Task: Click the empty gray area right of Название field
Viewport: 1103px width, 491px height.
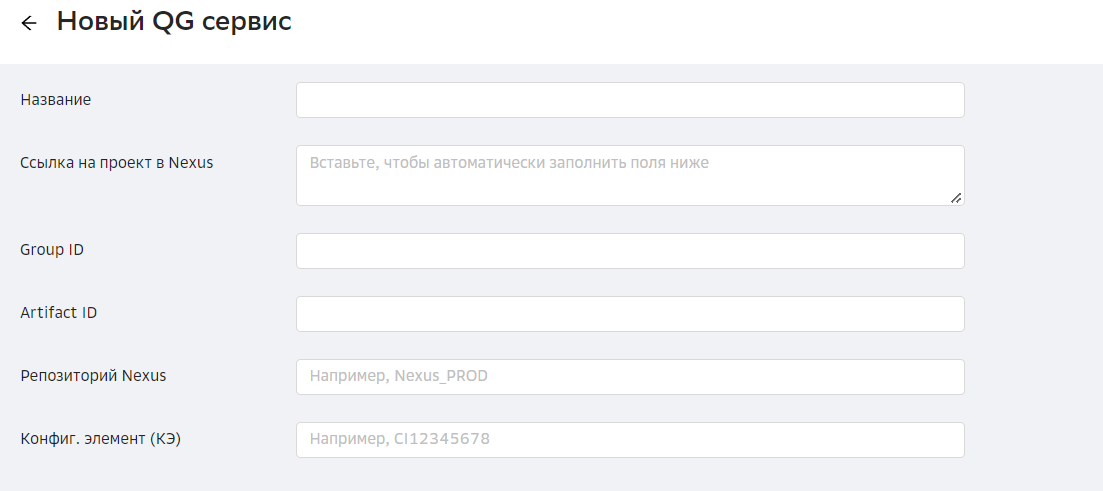Action: point(1032,100)
